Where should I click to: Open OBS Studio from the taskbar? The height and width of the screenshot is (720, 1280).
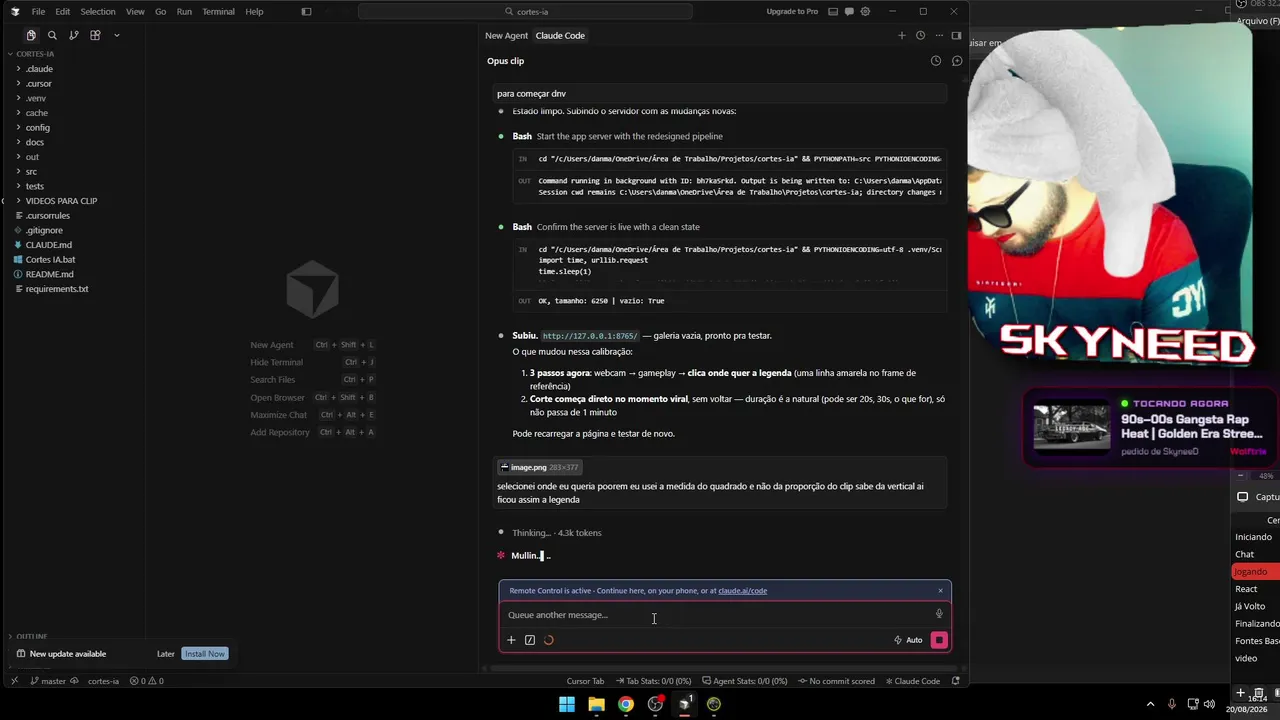tap(655, 704)
